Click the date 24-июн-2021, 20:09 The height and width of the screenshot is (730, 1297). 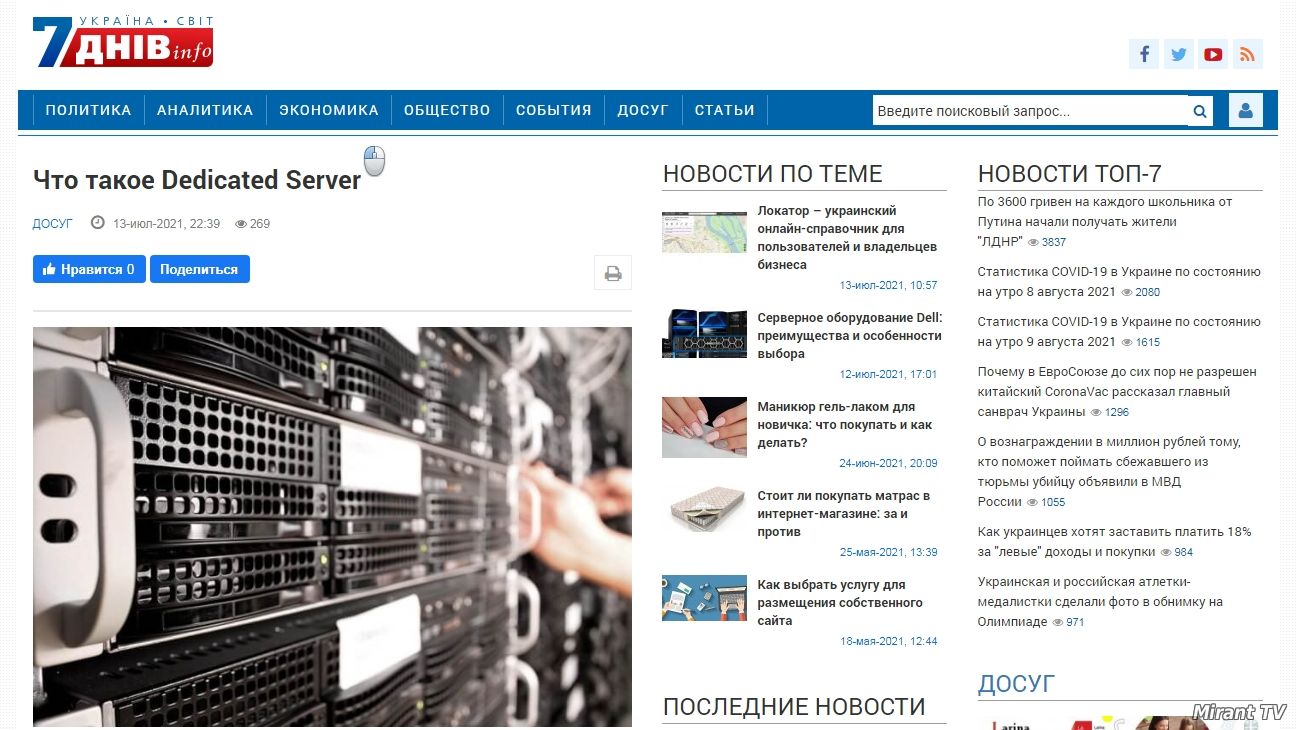point(888,463)
